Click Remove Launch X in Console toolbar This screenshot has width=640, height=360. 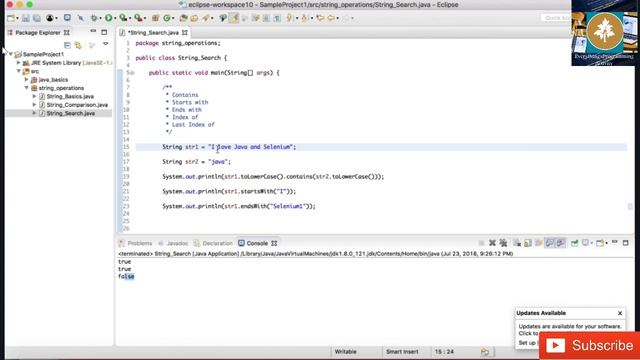492,243
